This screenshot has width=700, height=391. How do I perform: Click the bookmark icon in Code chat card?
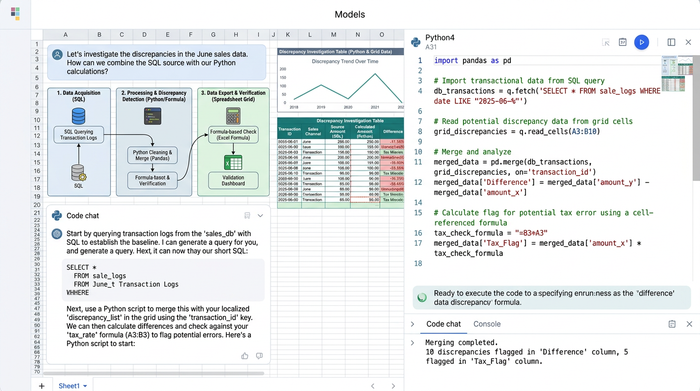(247, 216)
